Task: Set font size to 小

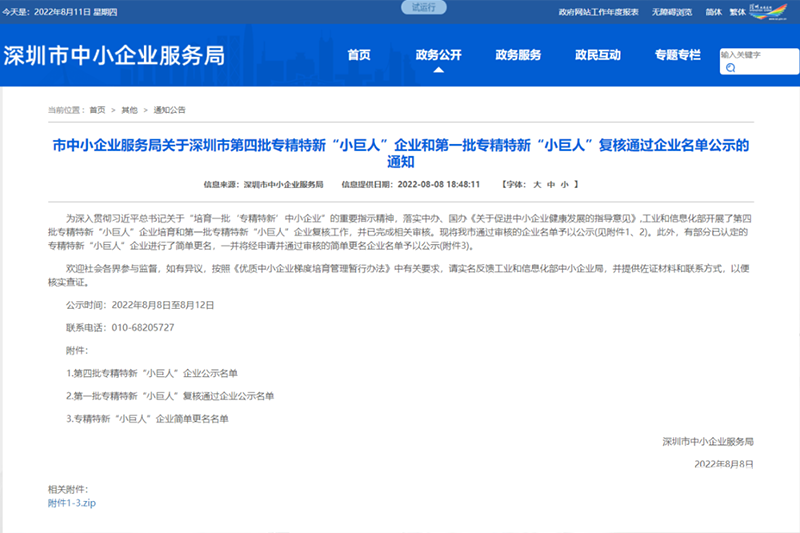Action: (564, 185)
